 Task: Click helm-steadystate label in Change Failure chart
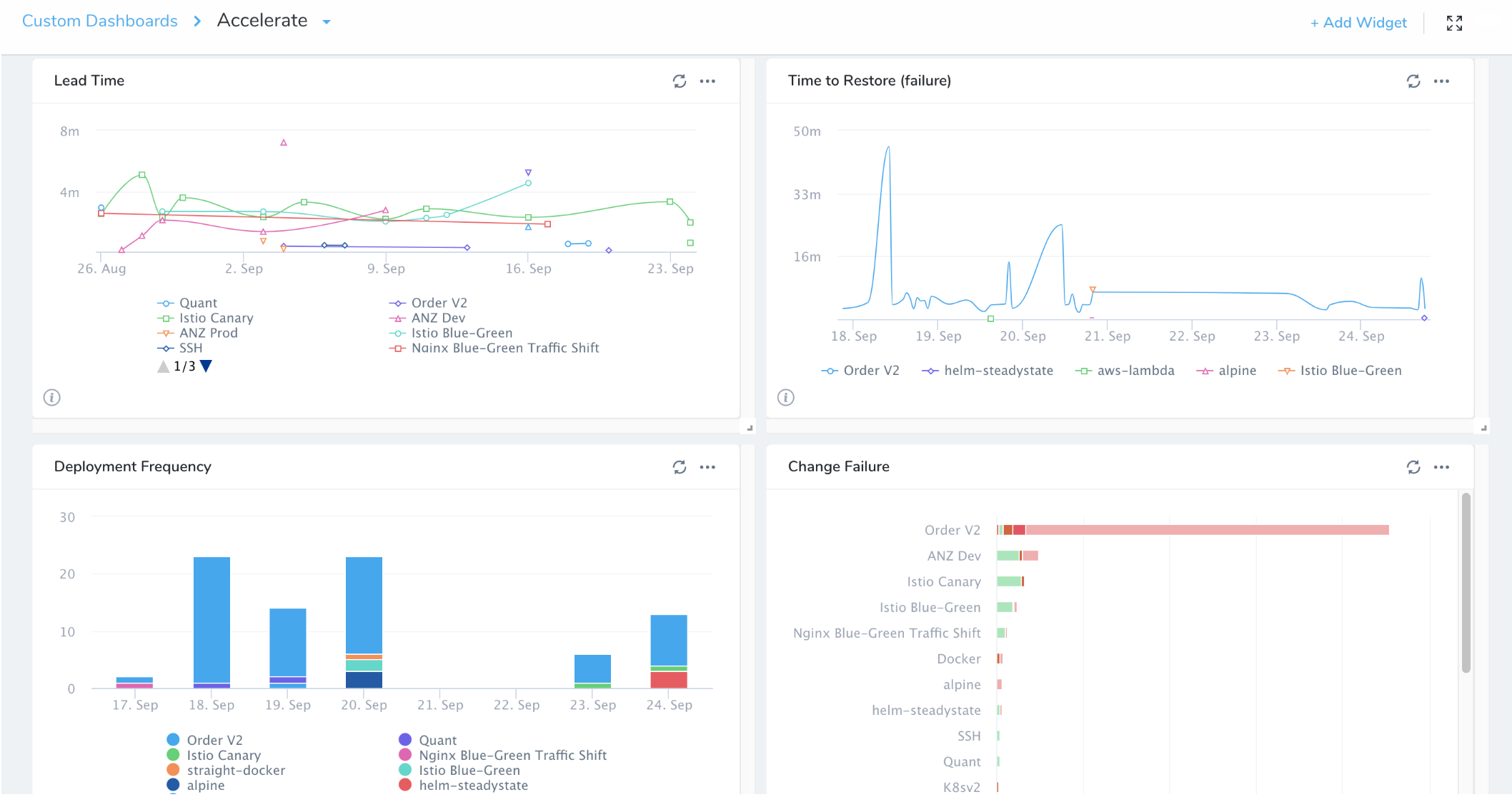926,710
